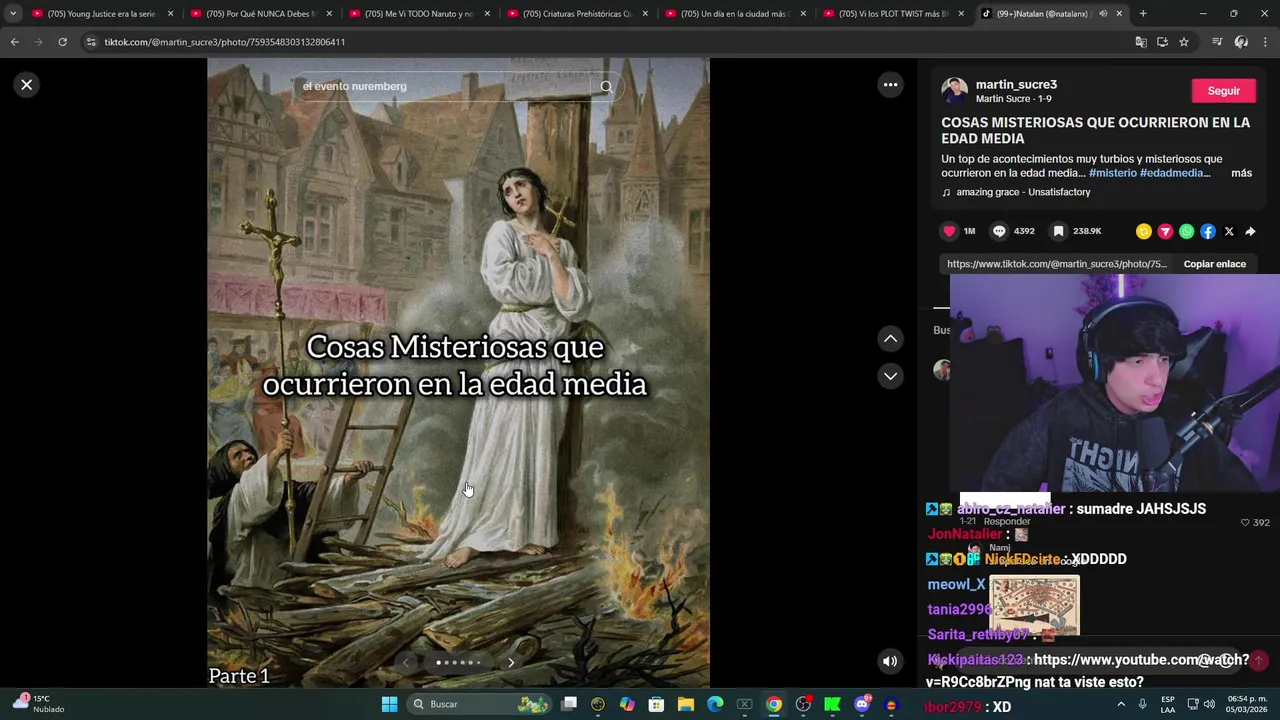Image resolution: width=1280 pixels, height=720 pixels.
Task: Click 'Responder' under the comment
Action: (x=1006, y=522)
